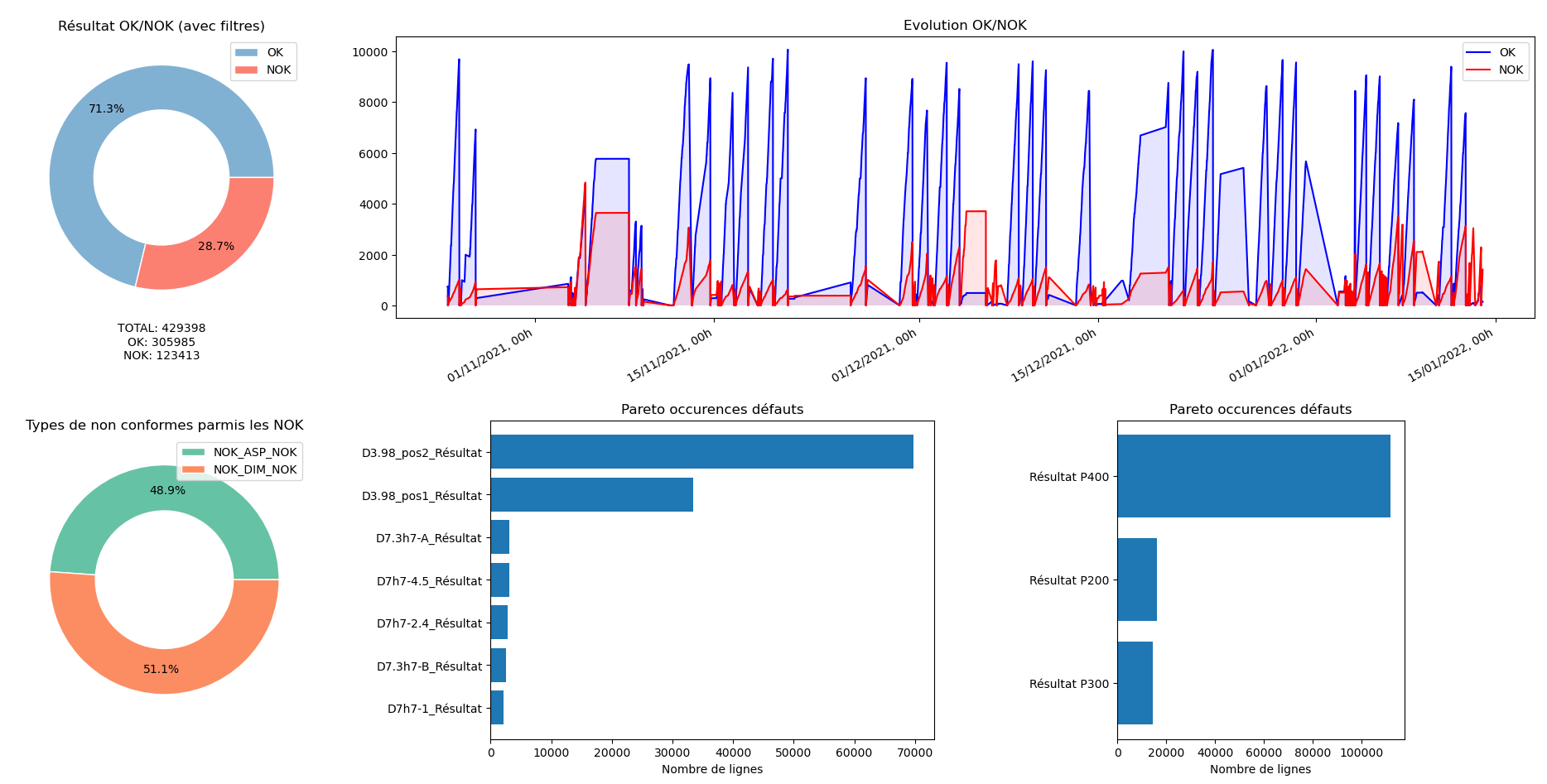Screen dimensions: 1547x784
Task: Click the 'Résultat OK/NOK (avec filtres)' title
Action: (x=161, y=26)
